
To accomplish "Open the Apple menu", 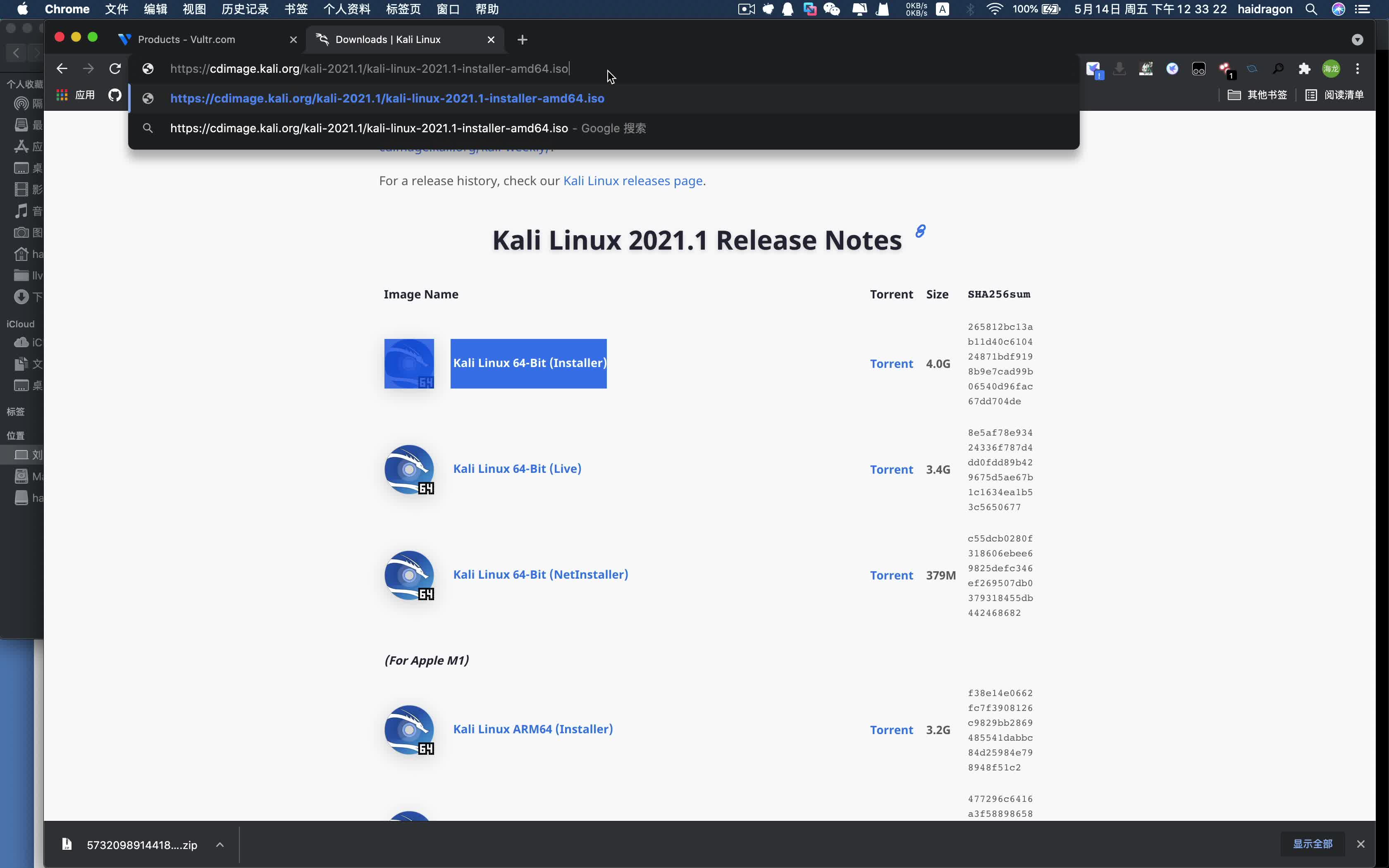I will click(x=23, y=9).
